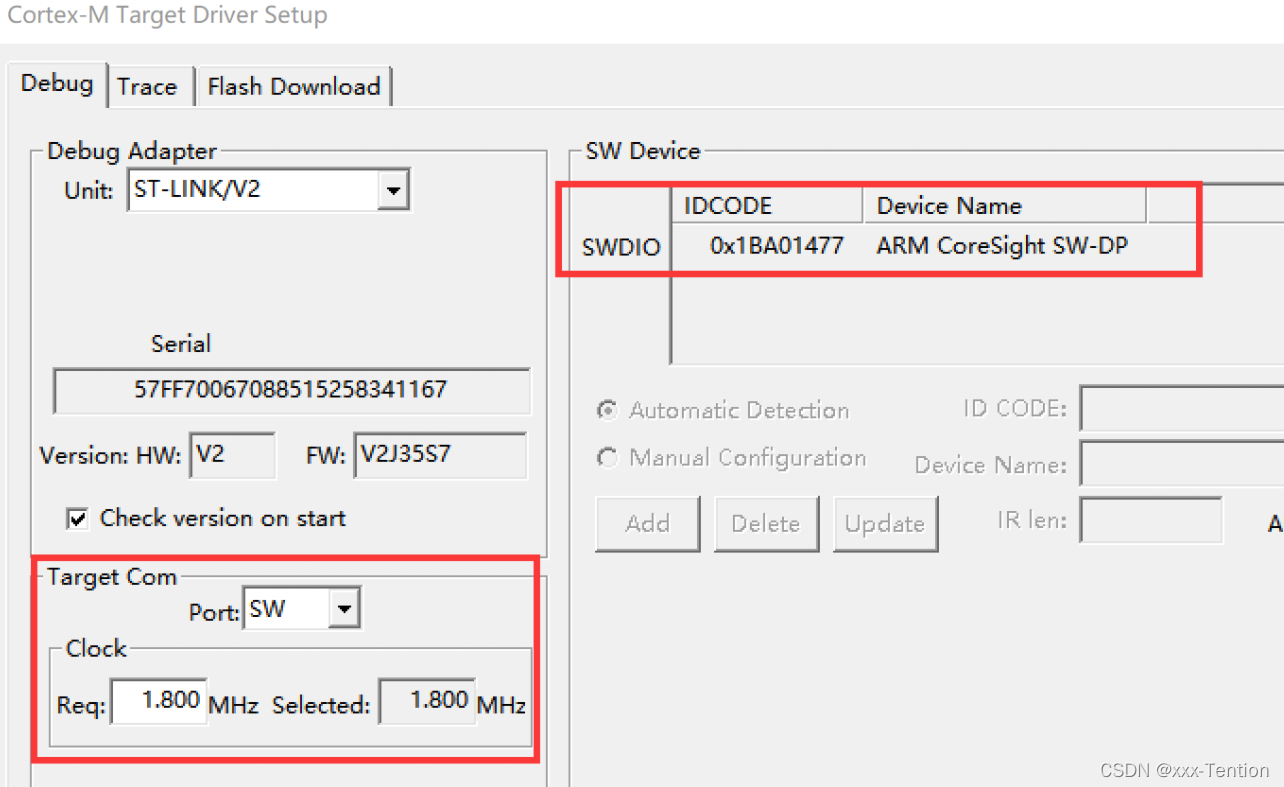Click the ID CODE input field
Screen dimensions: 1284x787
(x=1182, y=409)
